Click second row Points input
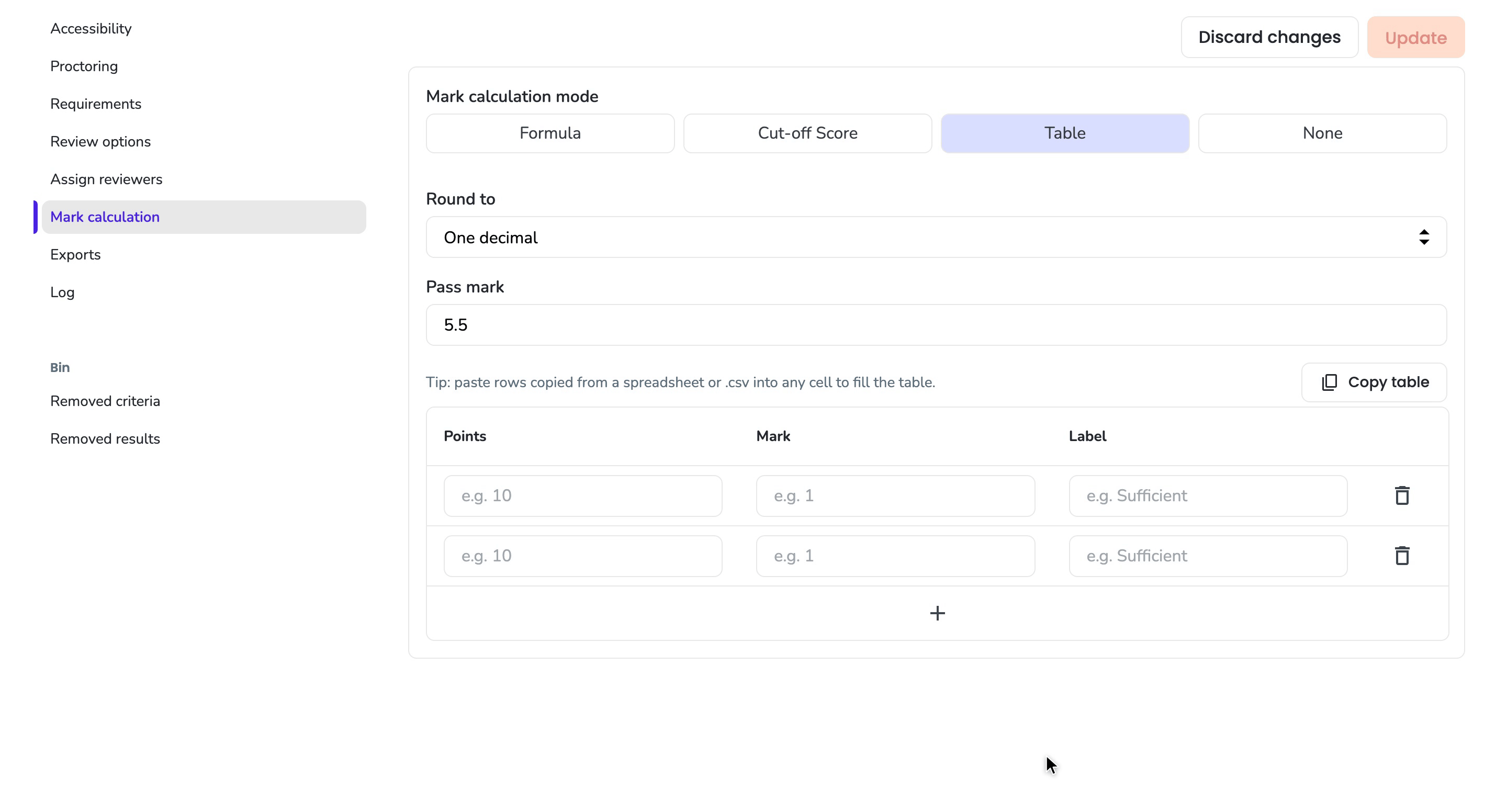This screenshot has height=812, width=1507. coord(583,556)
